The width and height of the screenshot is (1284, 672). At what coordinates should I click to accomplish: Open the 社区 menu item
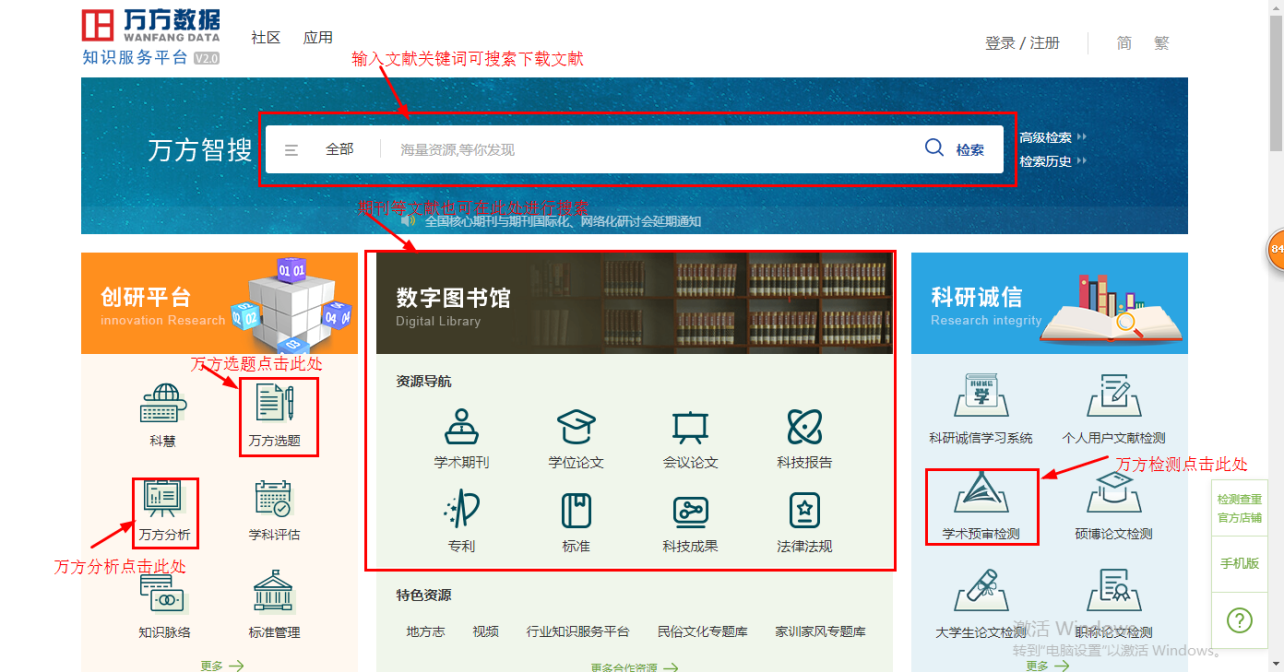[x=266, y=37]
